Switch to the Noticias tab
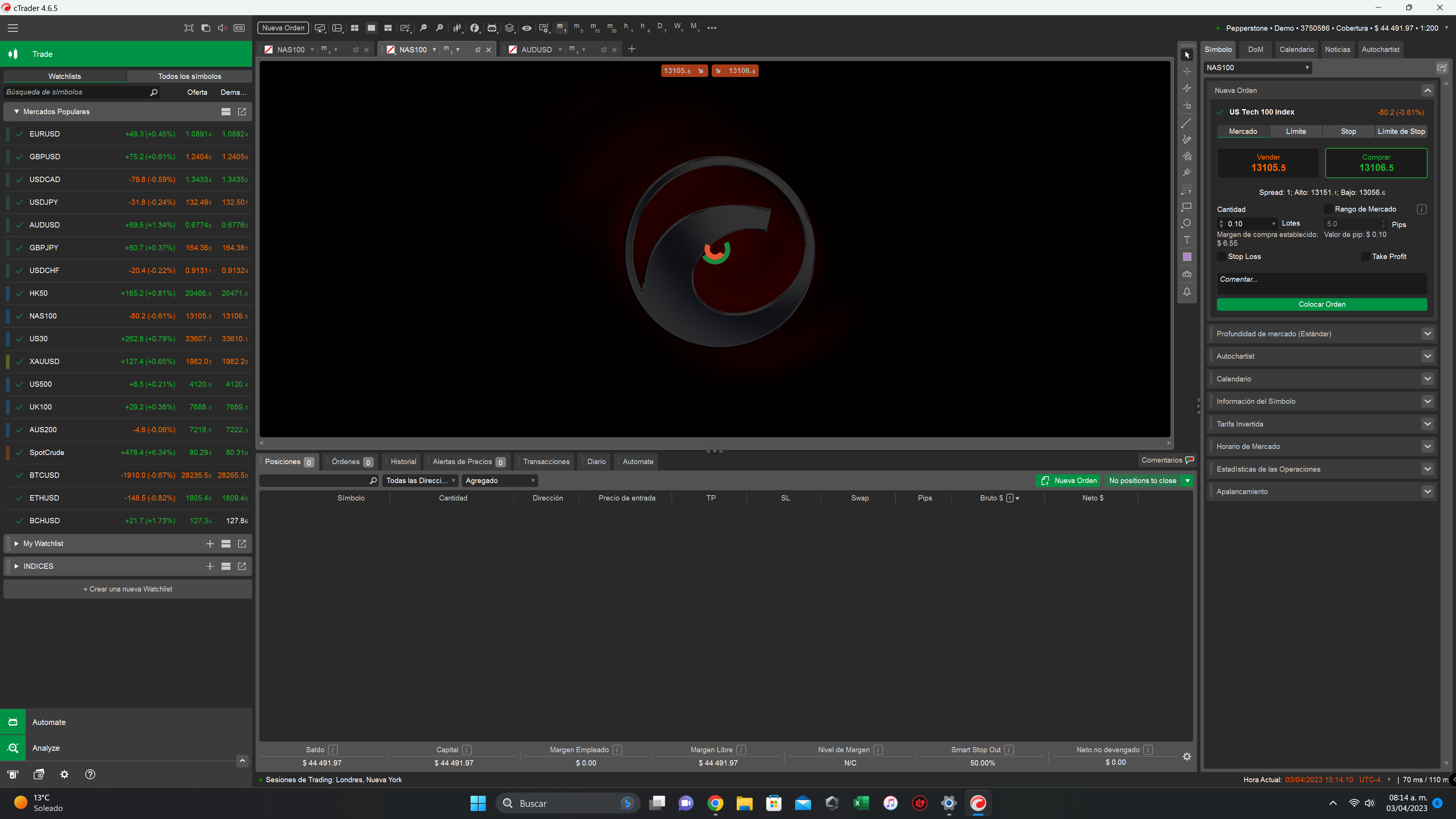The image size is (1456, 819). [x=1337, y=49]
